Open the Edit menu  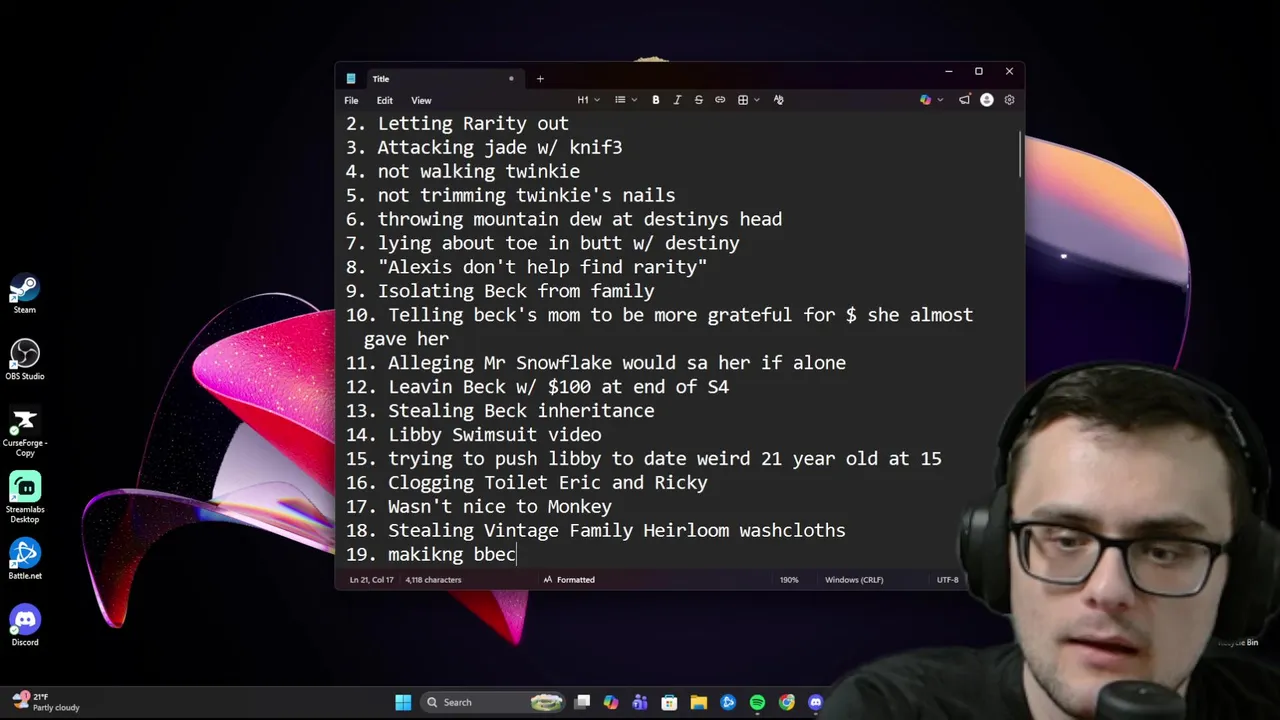tap(384, 100)
